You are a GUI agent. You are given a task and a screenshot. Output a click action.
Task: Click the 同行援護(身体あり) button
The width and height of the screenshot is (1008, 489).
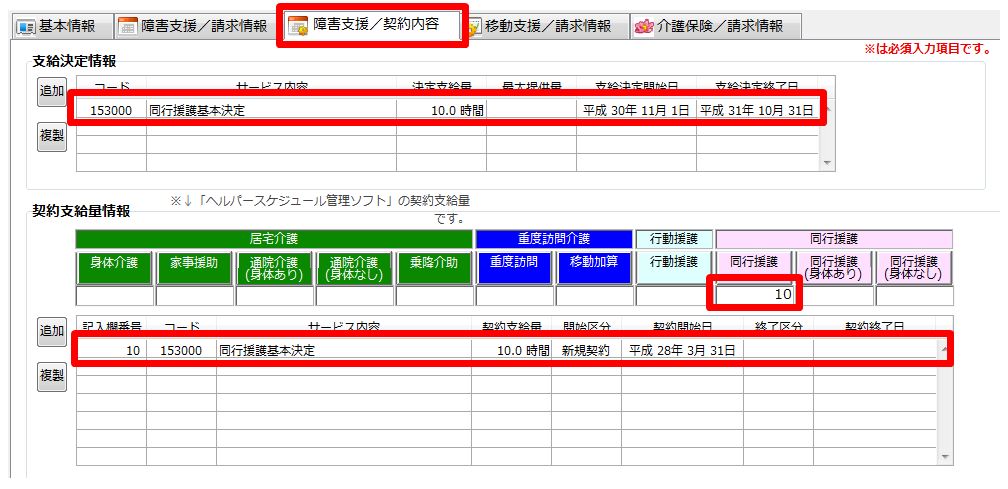(x=834, y=267)
